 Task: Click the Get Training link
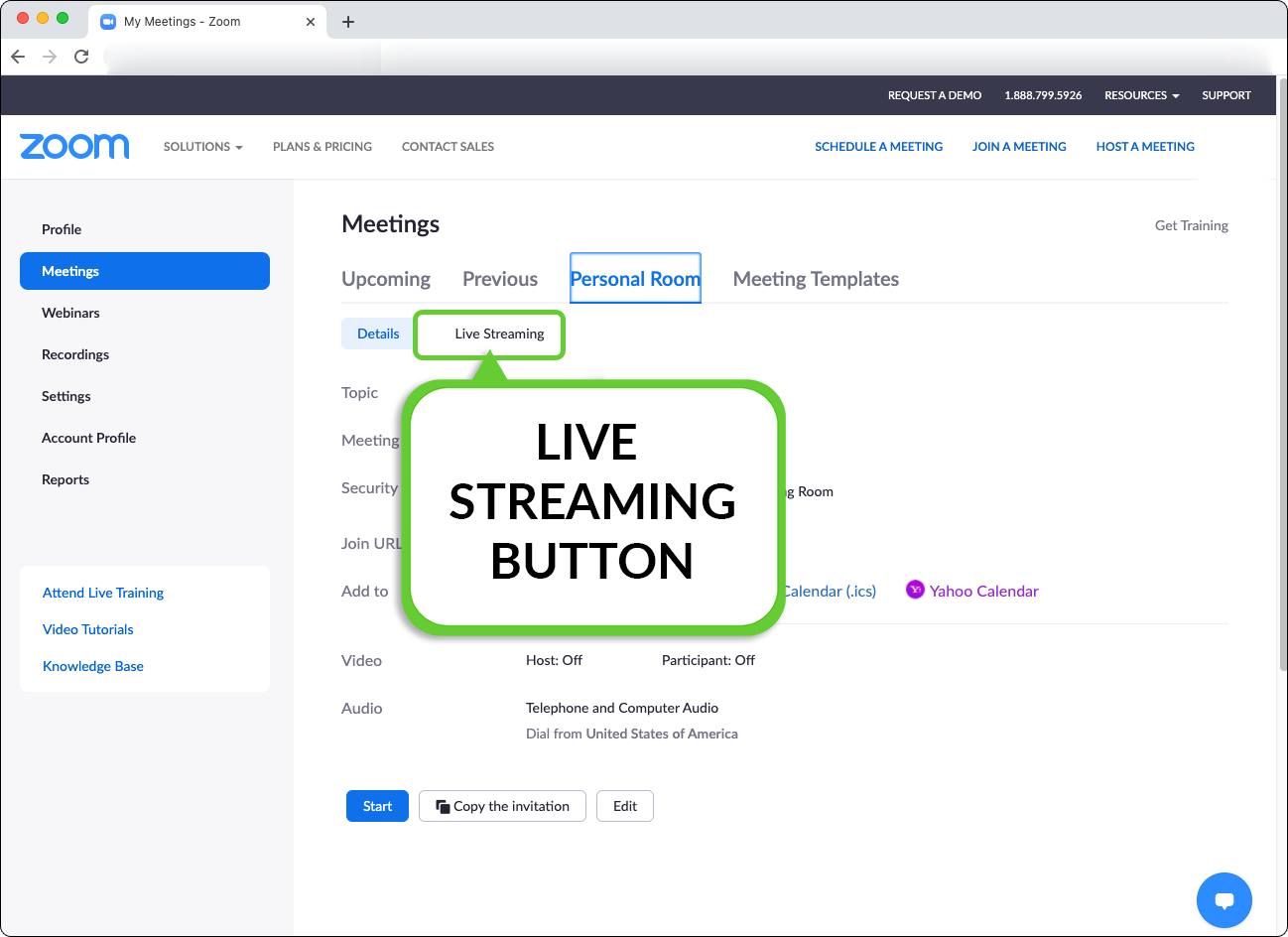pyautogui.click(x=1192, y=225)
